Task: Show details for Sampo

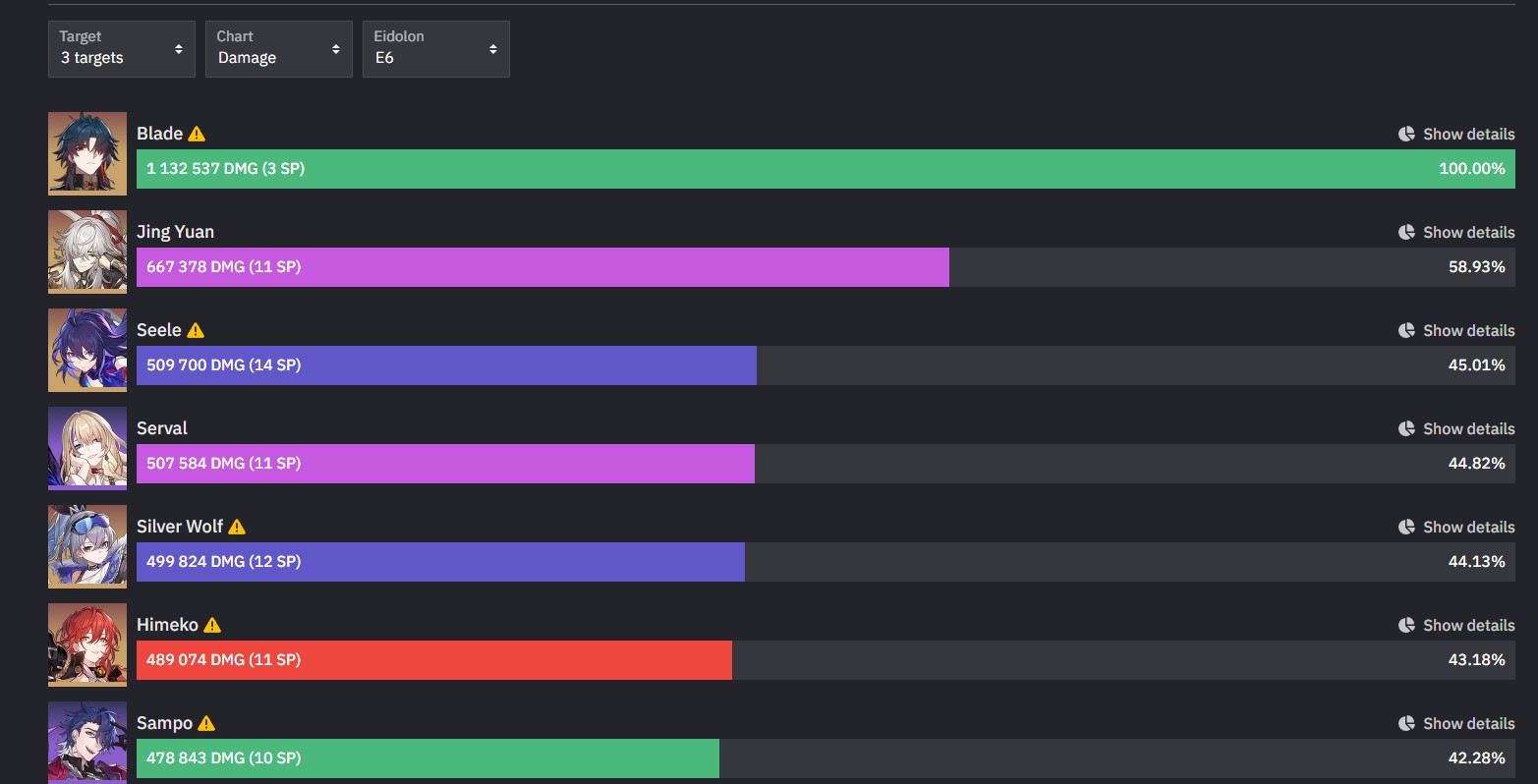Action: tap(1468, 724)
